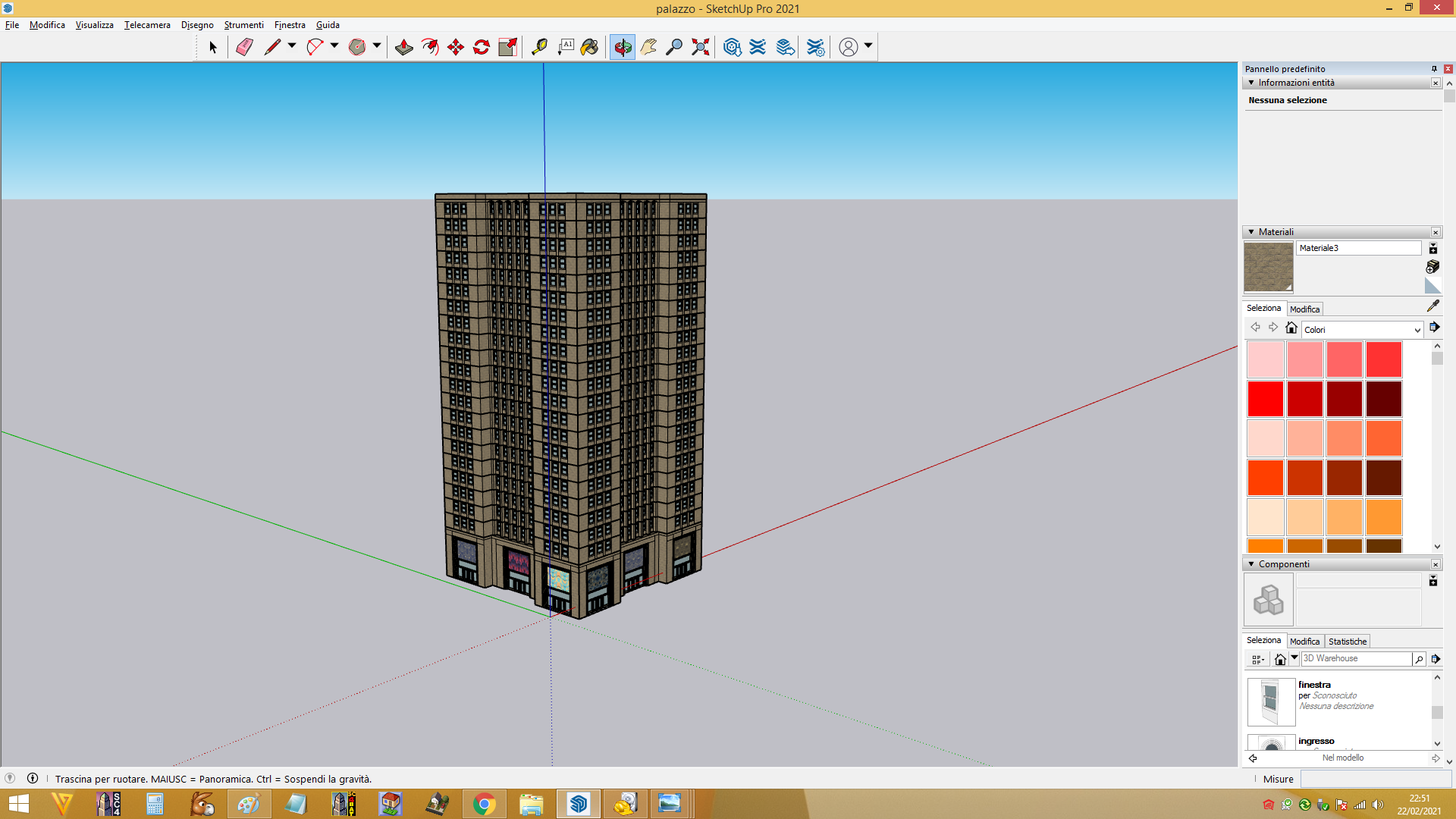Click the 3D Warehouse search field
Image resolution: width=1456 pixels, height=819 pixels.
click(1357, 659)
